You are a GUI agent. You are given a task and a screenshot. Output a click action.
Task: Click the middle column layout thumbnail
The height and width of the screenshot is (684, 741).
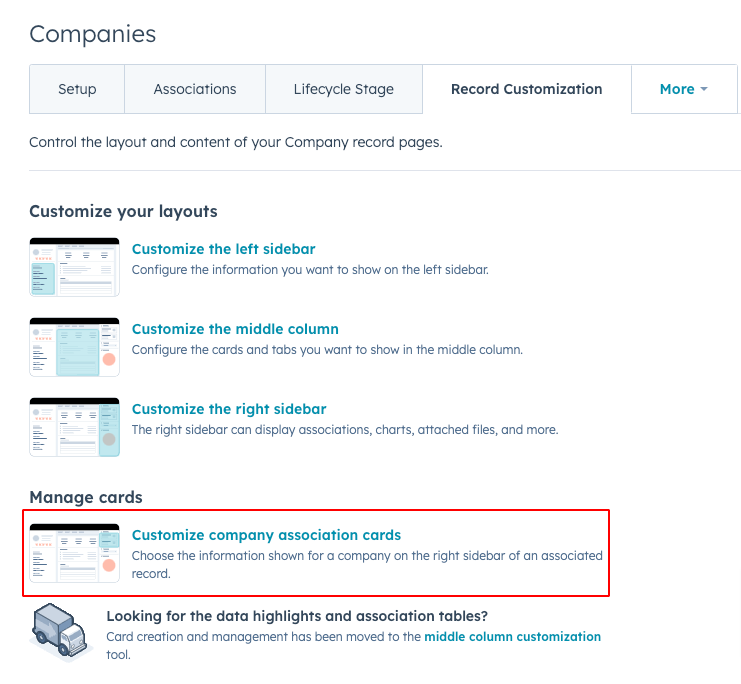75,347
